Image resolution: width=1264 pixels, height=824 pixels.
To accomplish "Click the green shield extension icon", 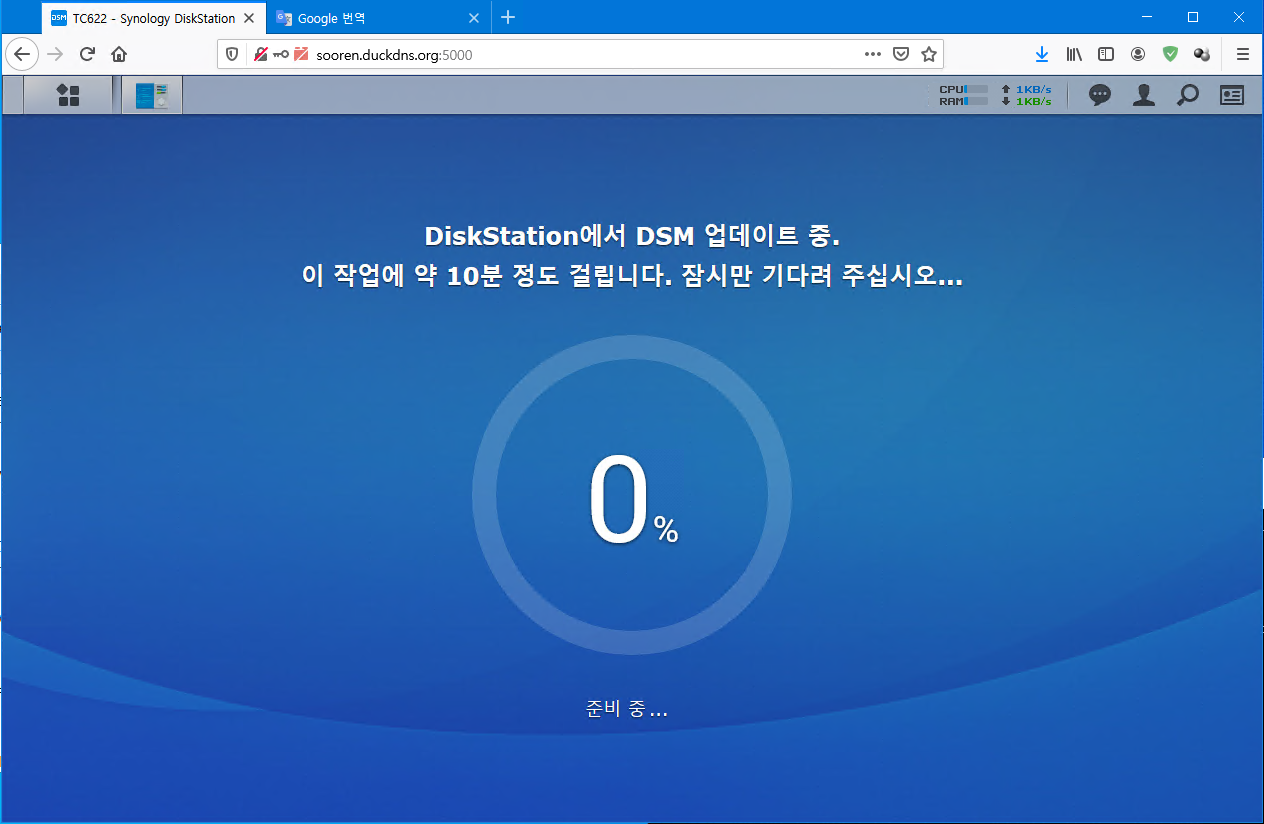I will pyautogui.click(x=1170, y=54).
